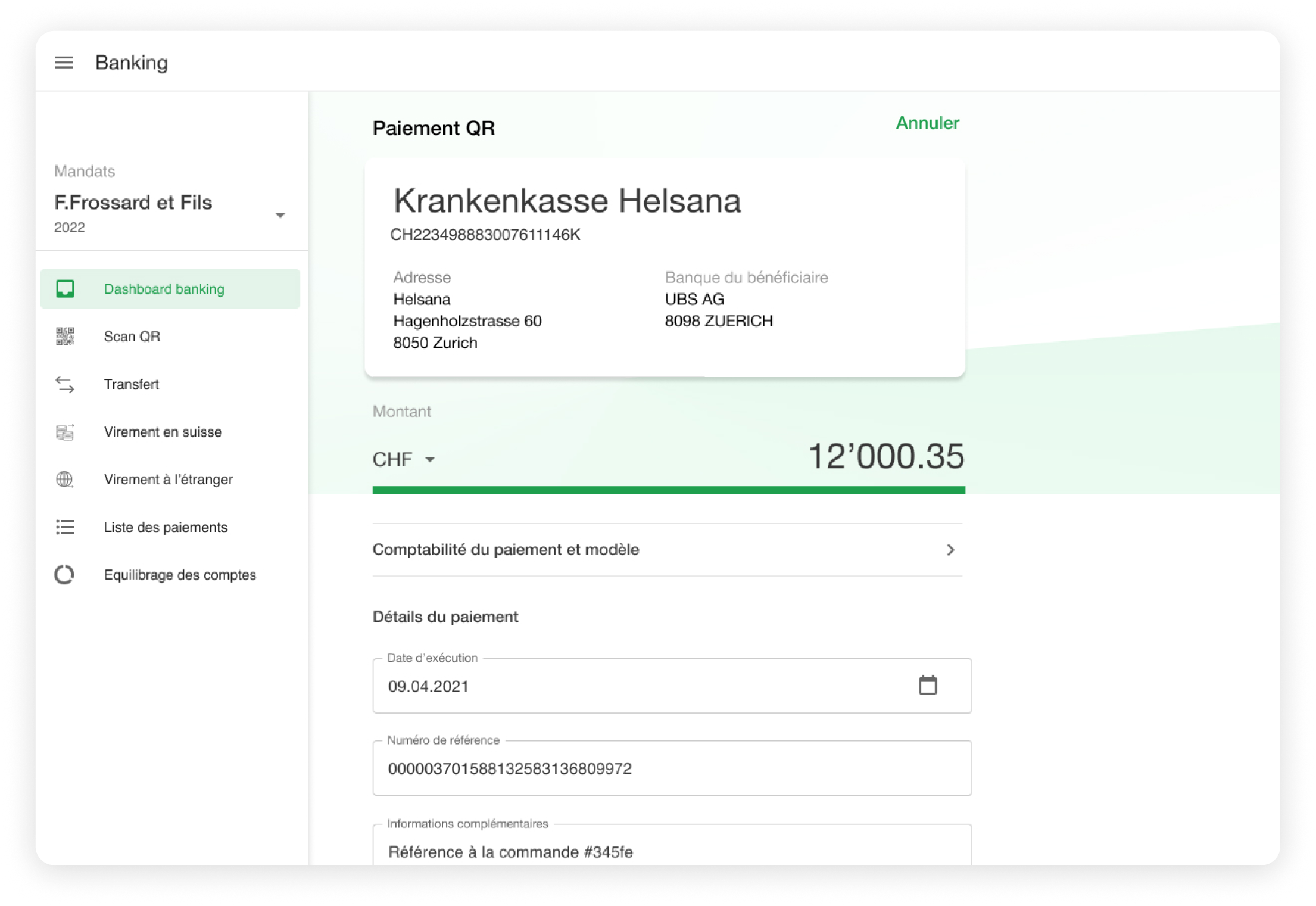
Task: Click the Virement en suisse icon
Action: [65, 432]
